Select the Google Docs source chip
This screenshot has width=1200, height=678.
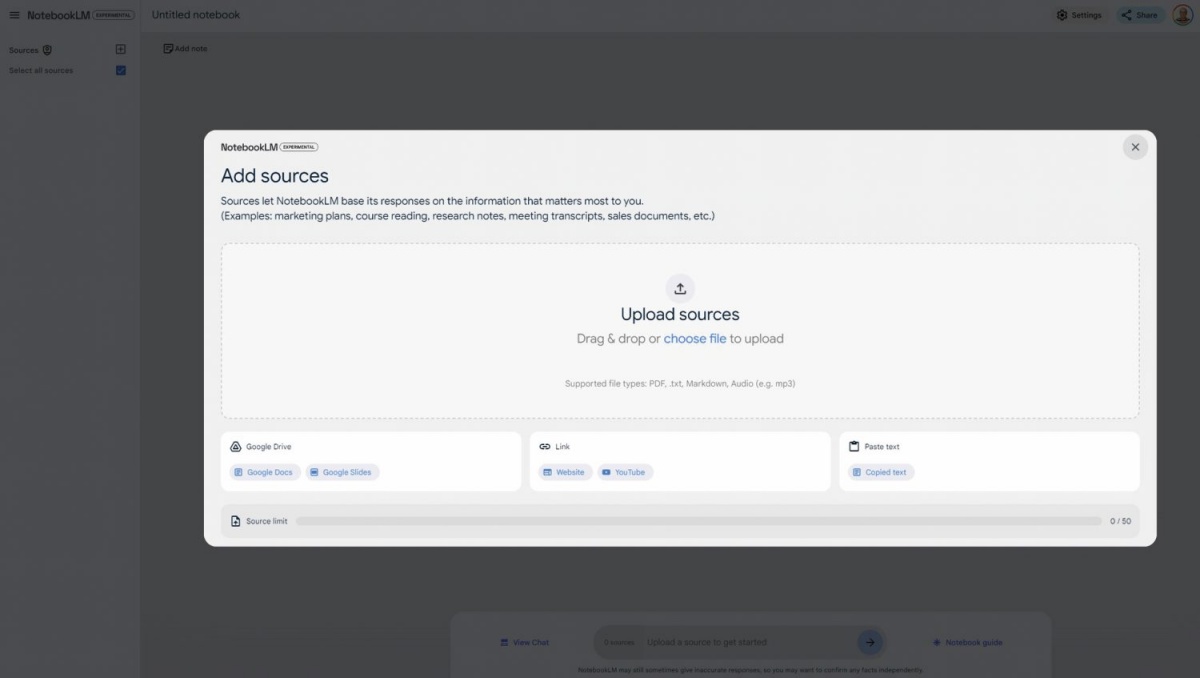tap(264, 472)
